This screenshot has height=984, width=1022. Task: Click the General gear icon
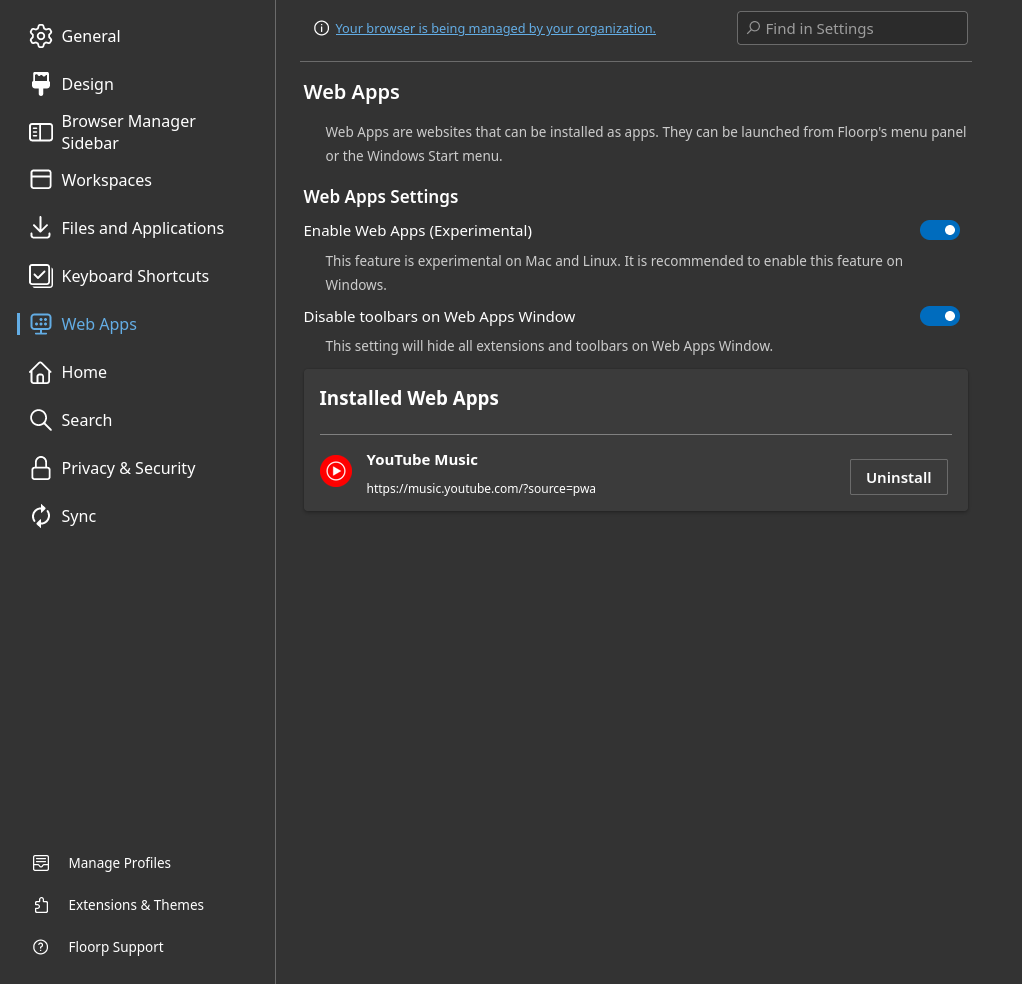(x=41, y=36)
